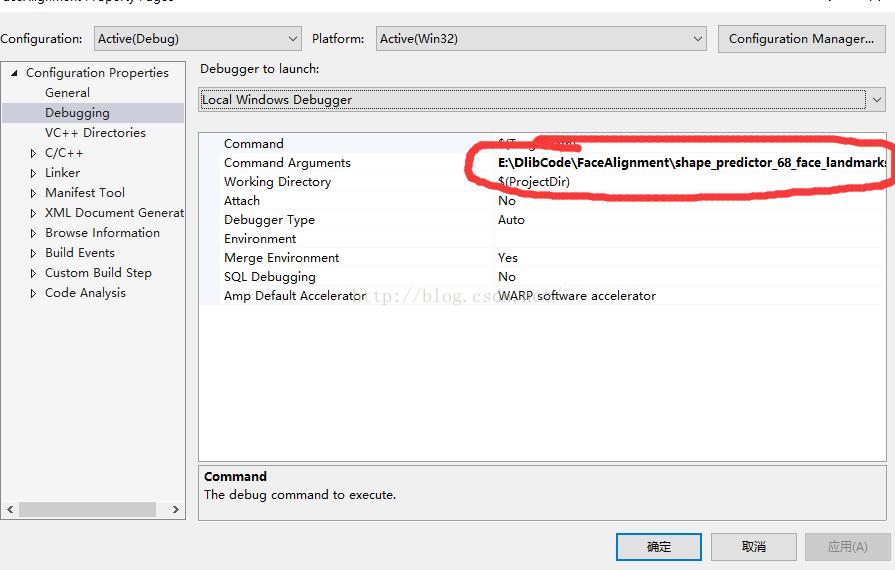Click the SQL Debugging property label
This screenshot has height=570, width=895.
point(269,277)
